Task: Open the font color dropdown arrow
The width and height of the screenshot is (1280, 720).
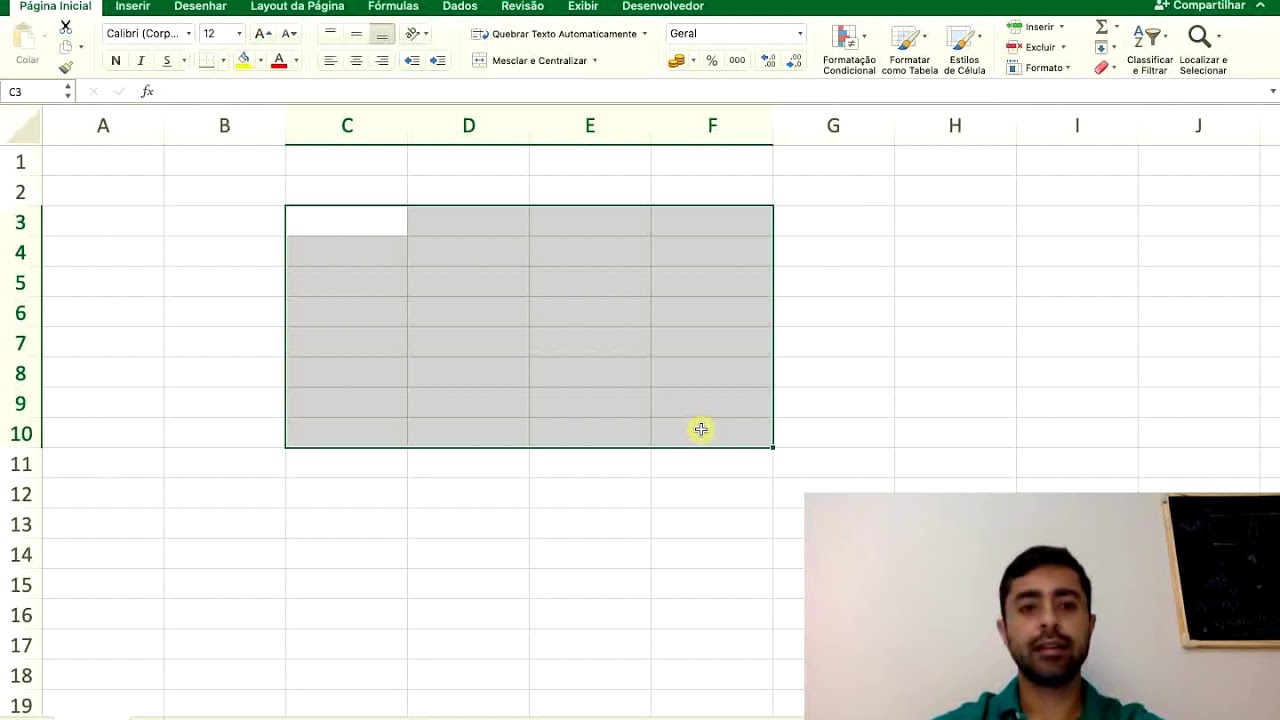Action: point(296,61)
